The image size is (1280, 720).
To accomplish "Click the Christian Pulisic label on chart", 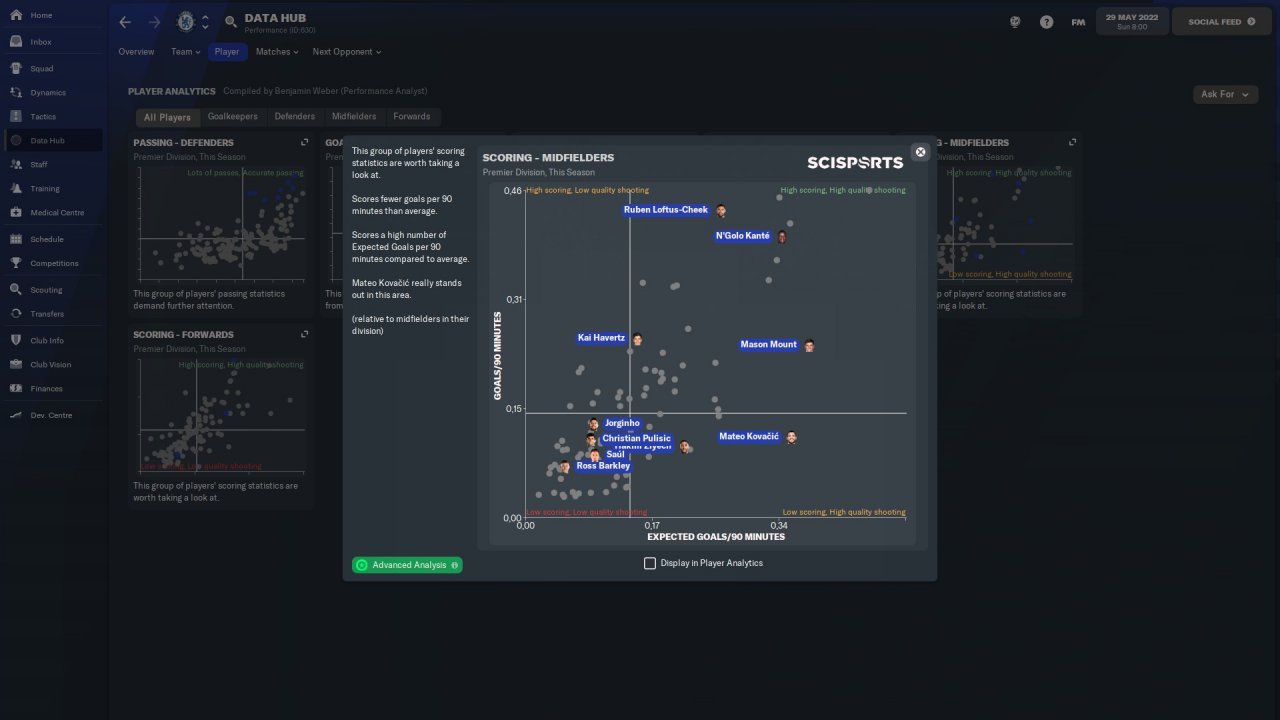I will tap(636, 439).
